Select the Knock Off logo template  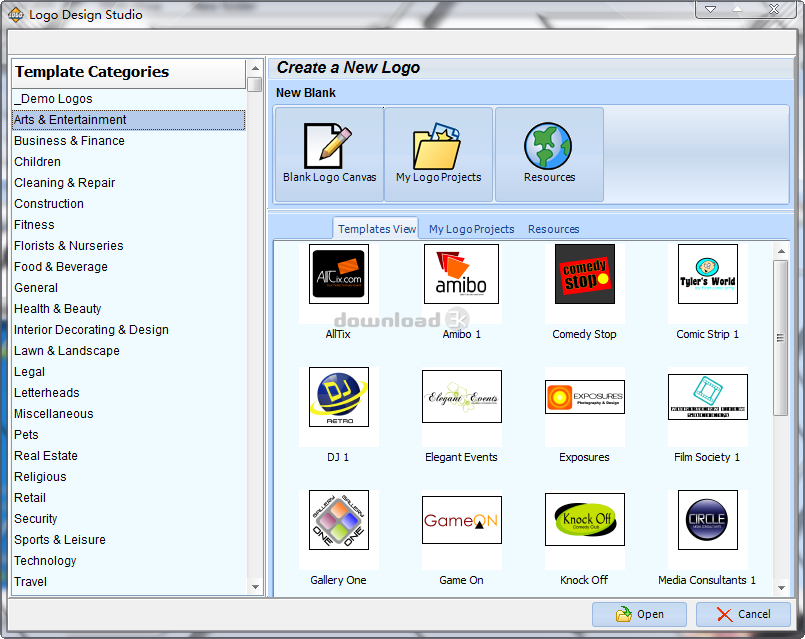click(x=585, y=519)
